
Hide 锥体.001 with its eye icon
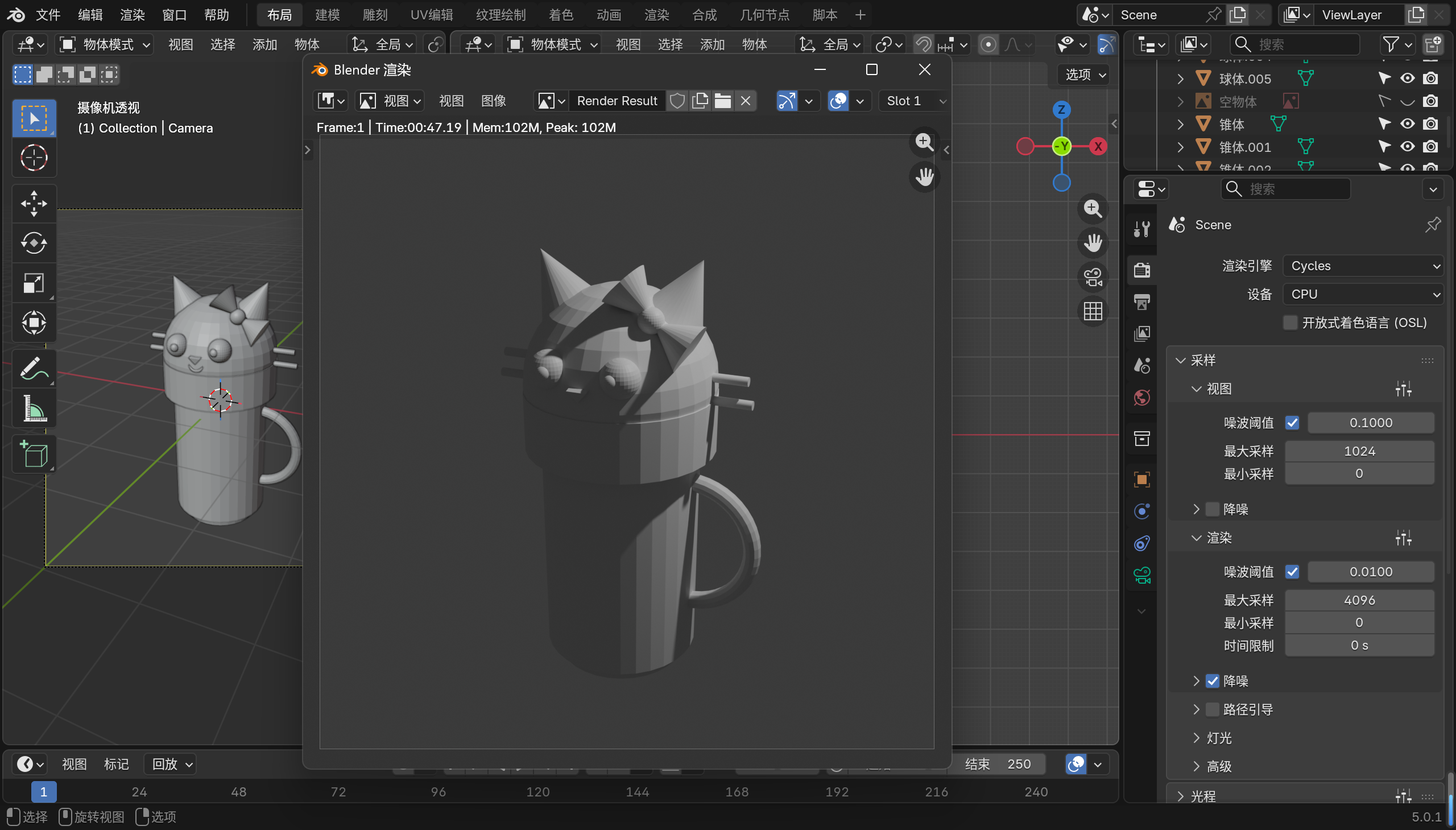point(1408,147)
